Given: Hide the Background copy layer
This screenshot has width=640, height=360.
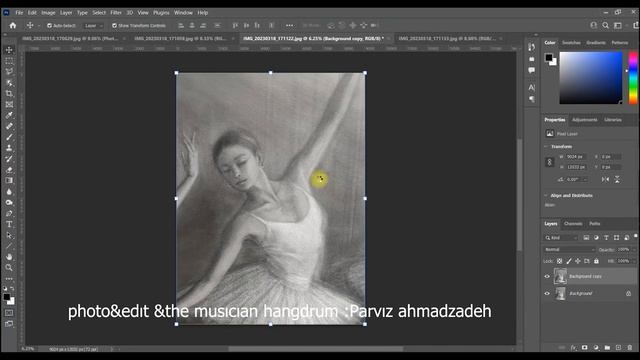Looking at the screenshot, I should pos(547,276).
